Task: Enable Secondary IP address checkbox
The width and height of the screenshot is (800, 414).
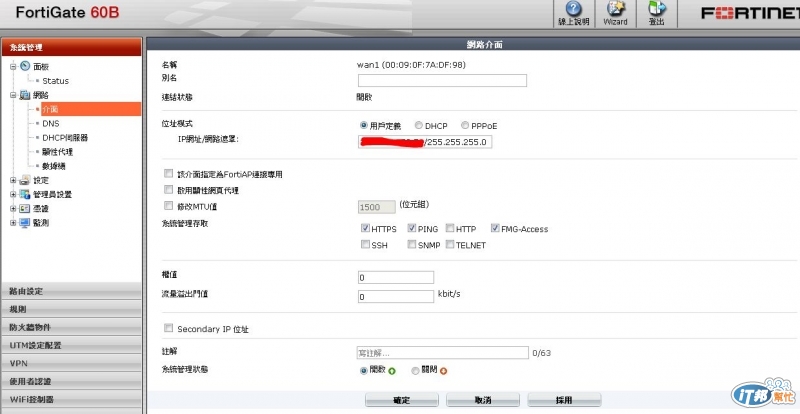Action: tap(168, 328)
